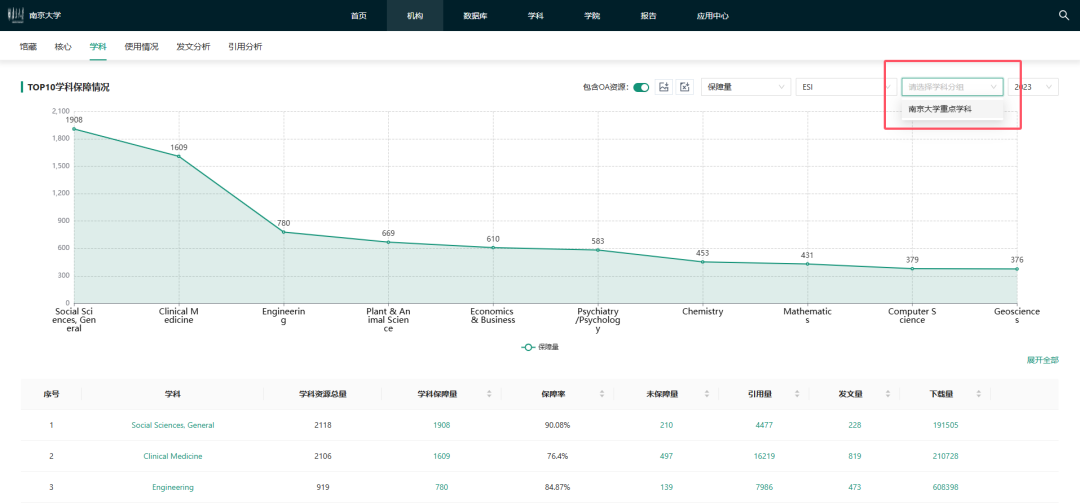
Task: Toggle the 包含OA资源 switch
Action: pyautogui.click(x=641, y=87)
